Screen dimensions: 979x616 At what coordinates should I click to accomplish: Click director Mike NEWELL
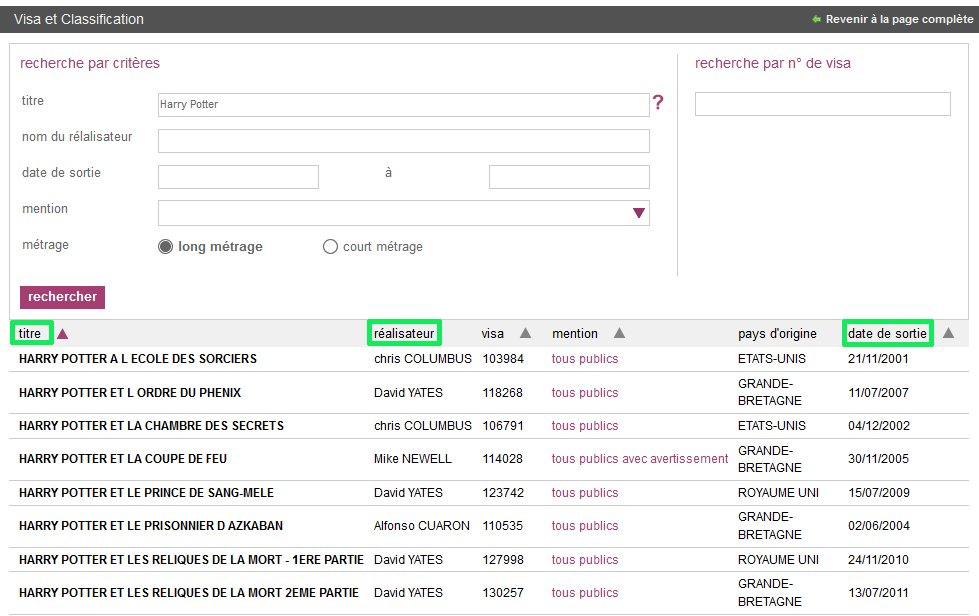[x=413, y=459]
